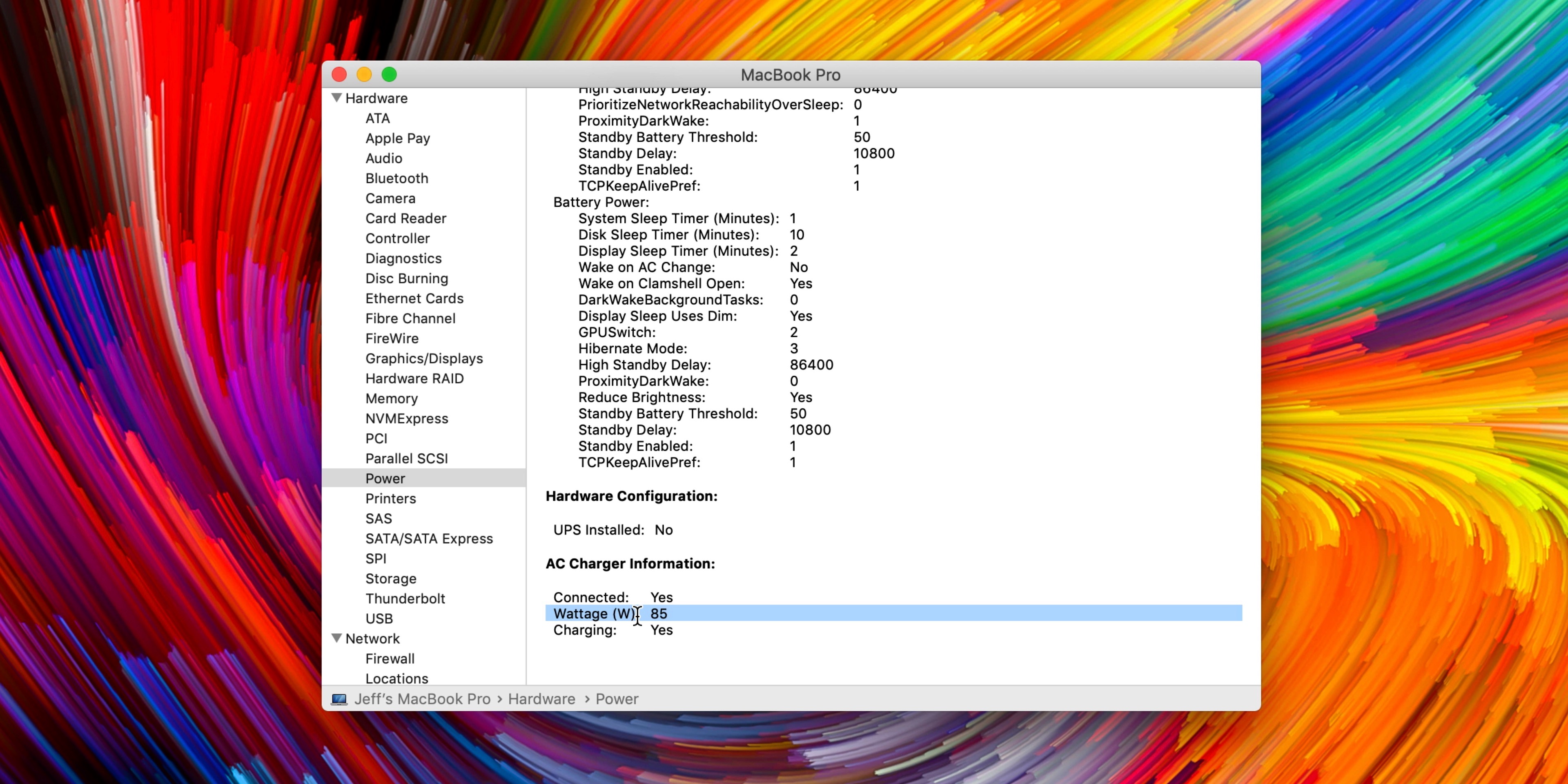Click DarkWakeBackgroundTasks row
The height and width of the screenshot is (784, 1568).
coord(688,299)
